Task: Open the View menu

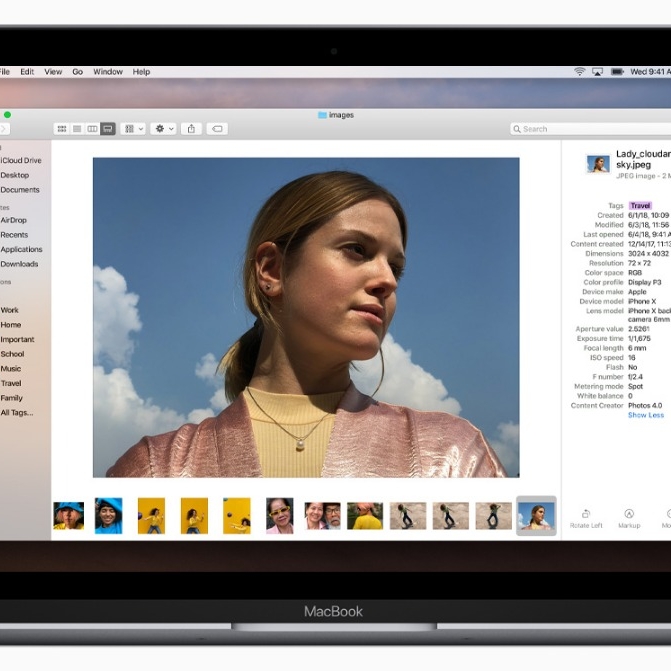Action: tap(53, 72)
